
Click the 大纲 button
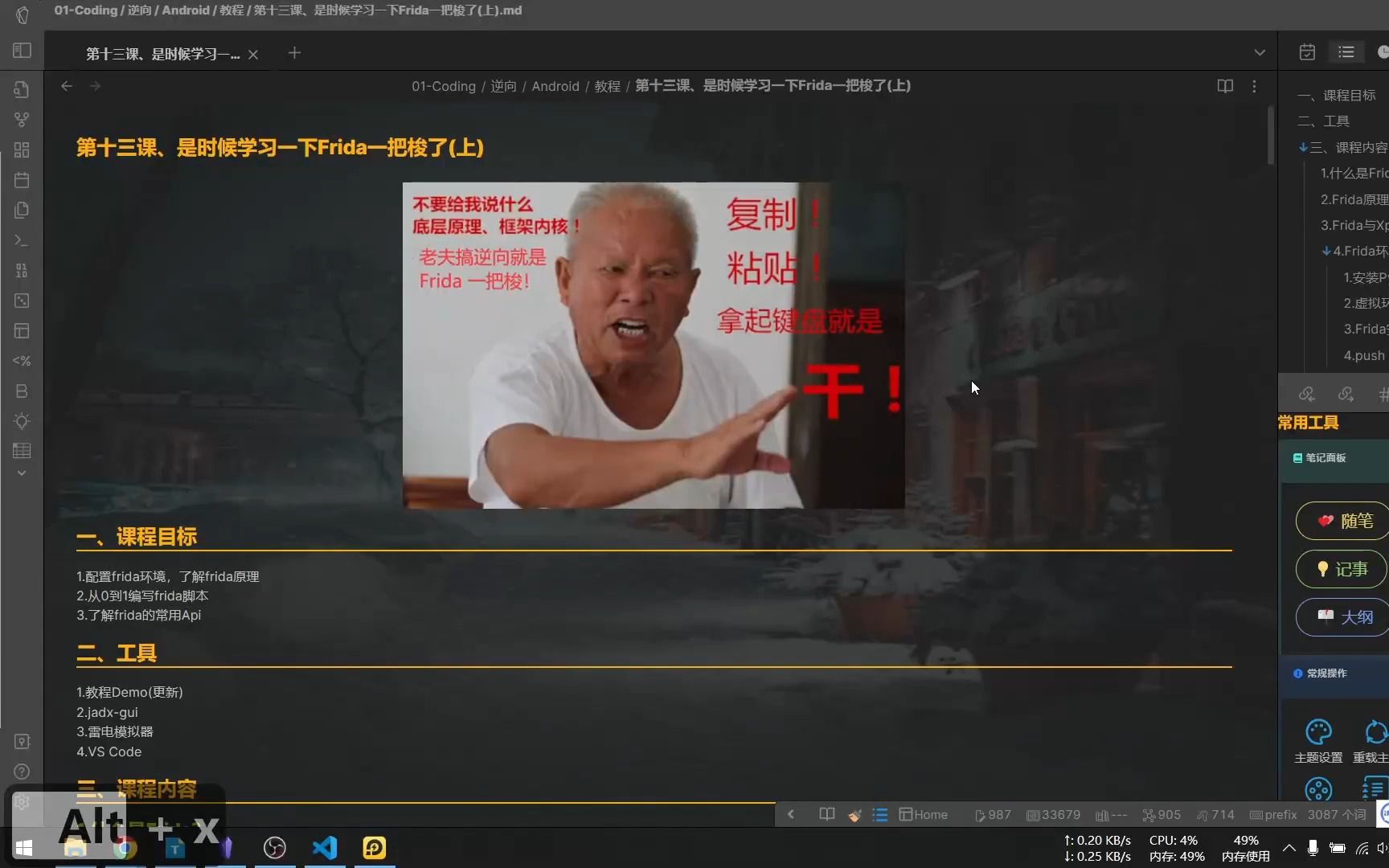point(1343,617)
